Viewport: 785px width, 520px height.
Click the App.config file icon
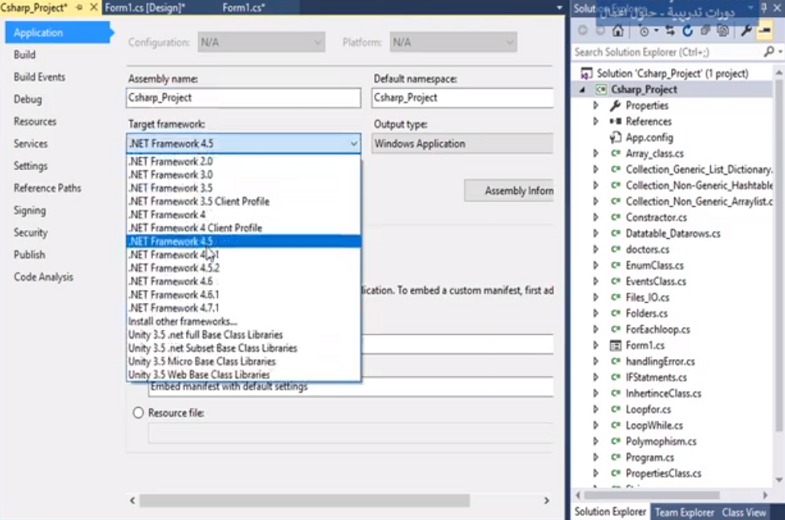pyautogui.click(x=615, y=138)
